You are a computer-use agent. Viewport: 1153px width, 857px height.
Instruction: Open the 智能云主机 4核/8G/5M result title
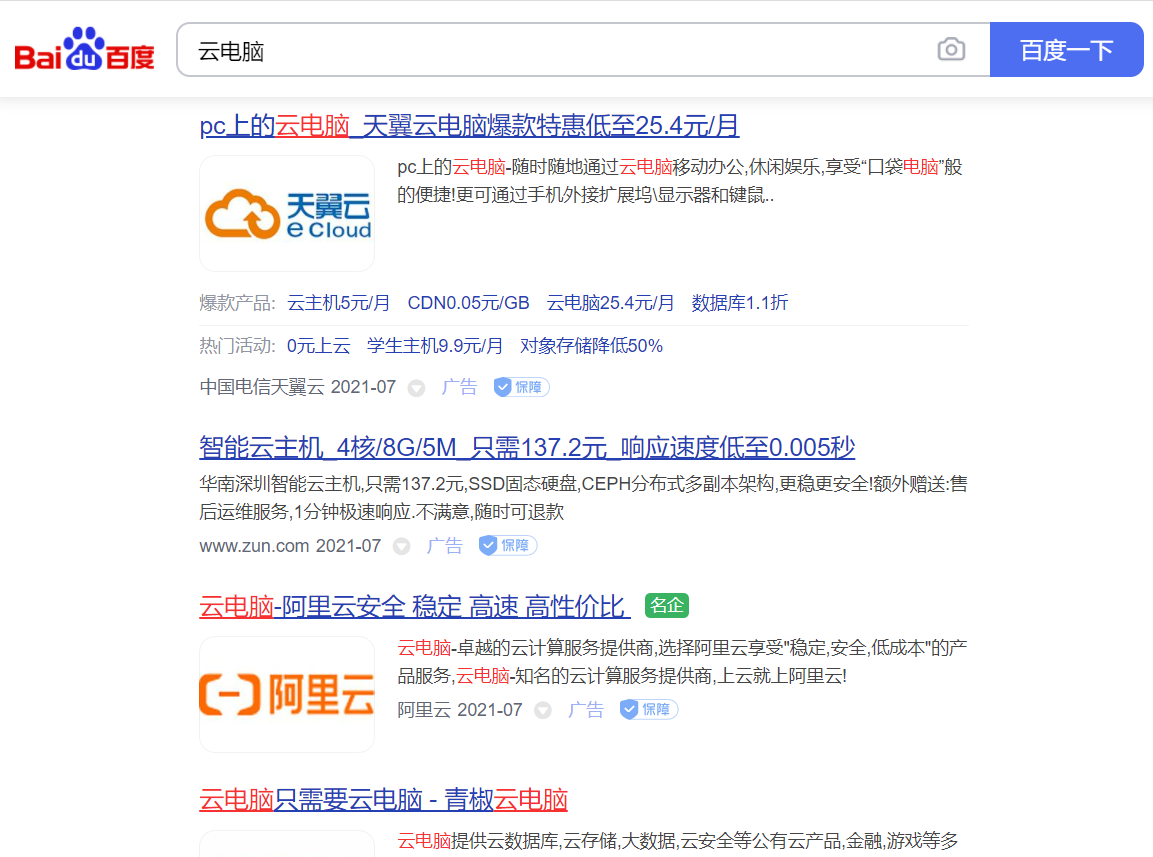527,447
